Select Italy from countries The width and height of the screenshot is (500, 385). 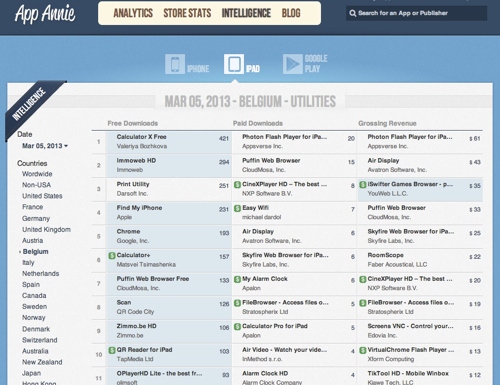(28, 263)
